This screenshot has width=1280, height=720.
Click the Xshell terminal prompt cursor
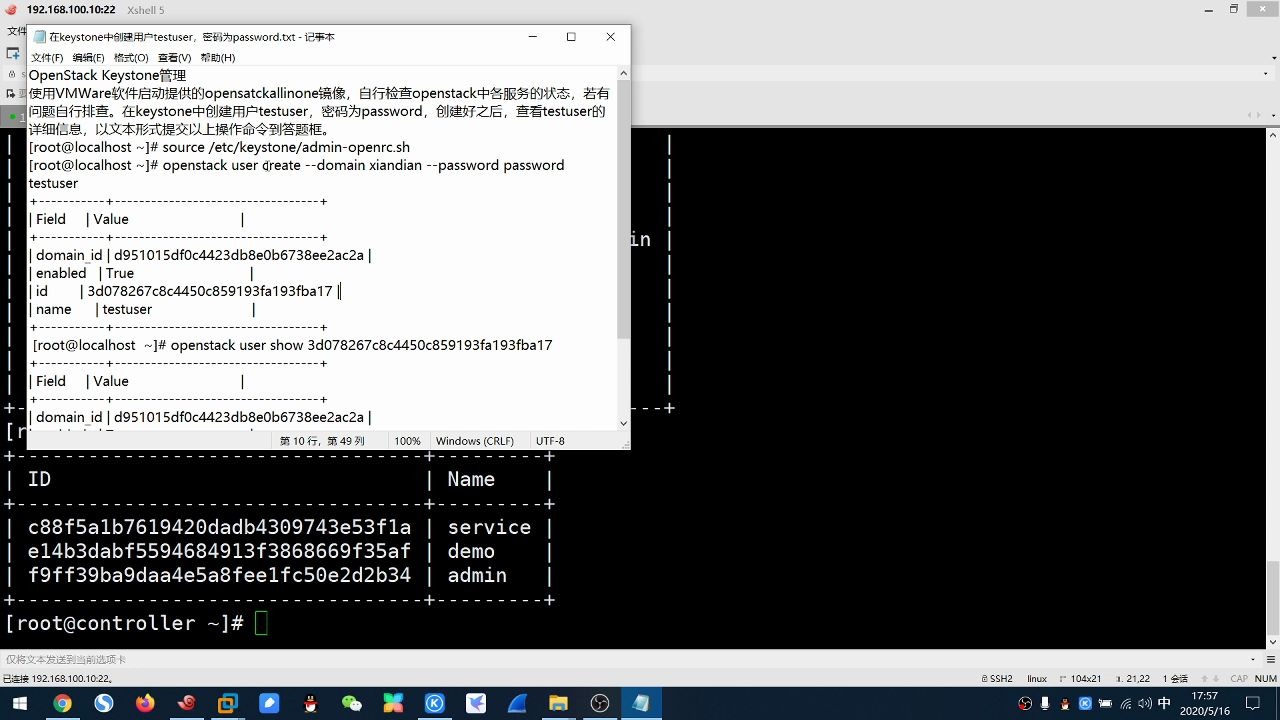pos(261,623)
